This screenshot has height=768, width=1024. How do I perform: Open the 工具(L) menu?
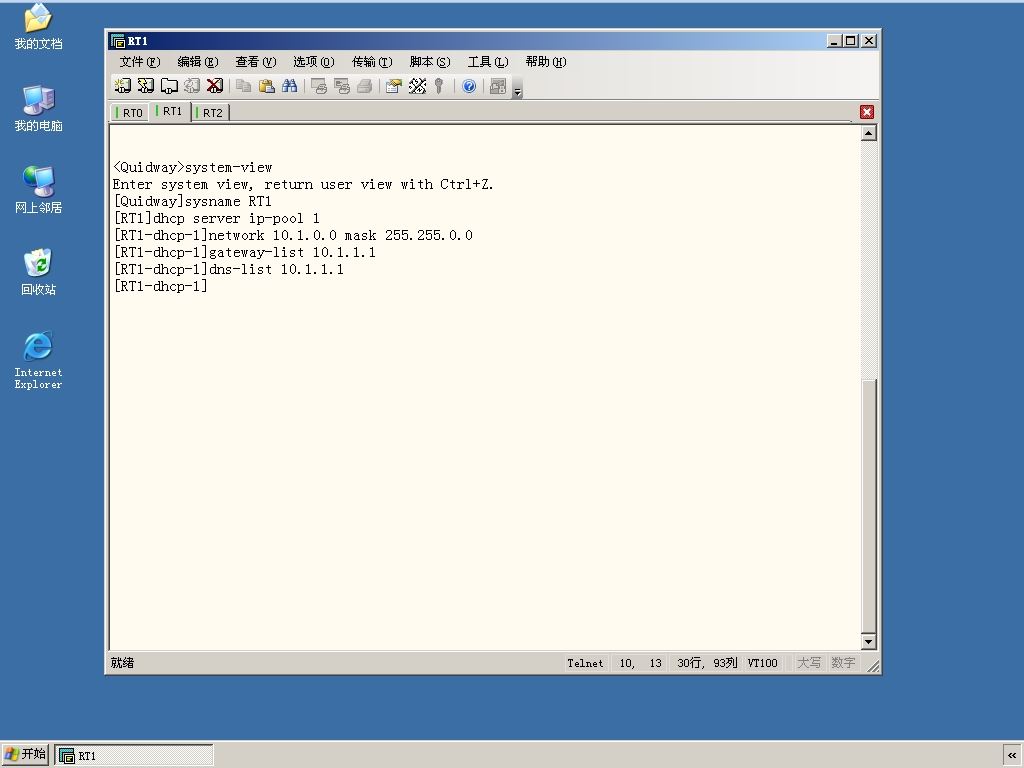[488, 61]
